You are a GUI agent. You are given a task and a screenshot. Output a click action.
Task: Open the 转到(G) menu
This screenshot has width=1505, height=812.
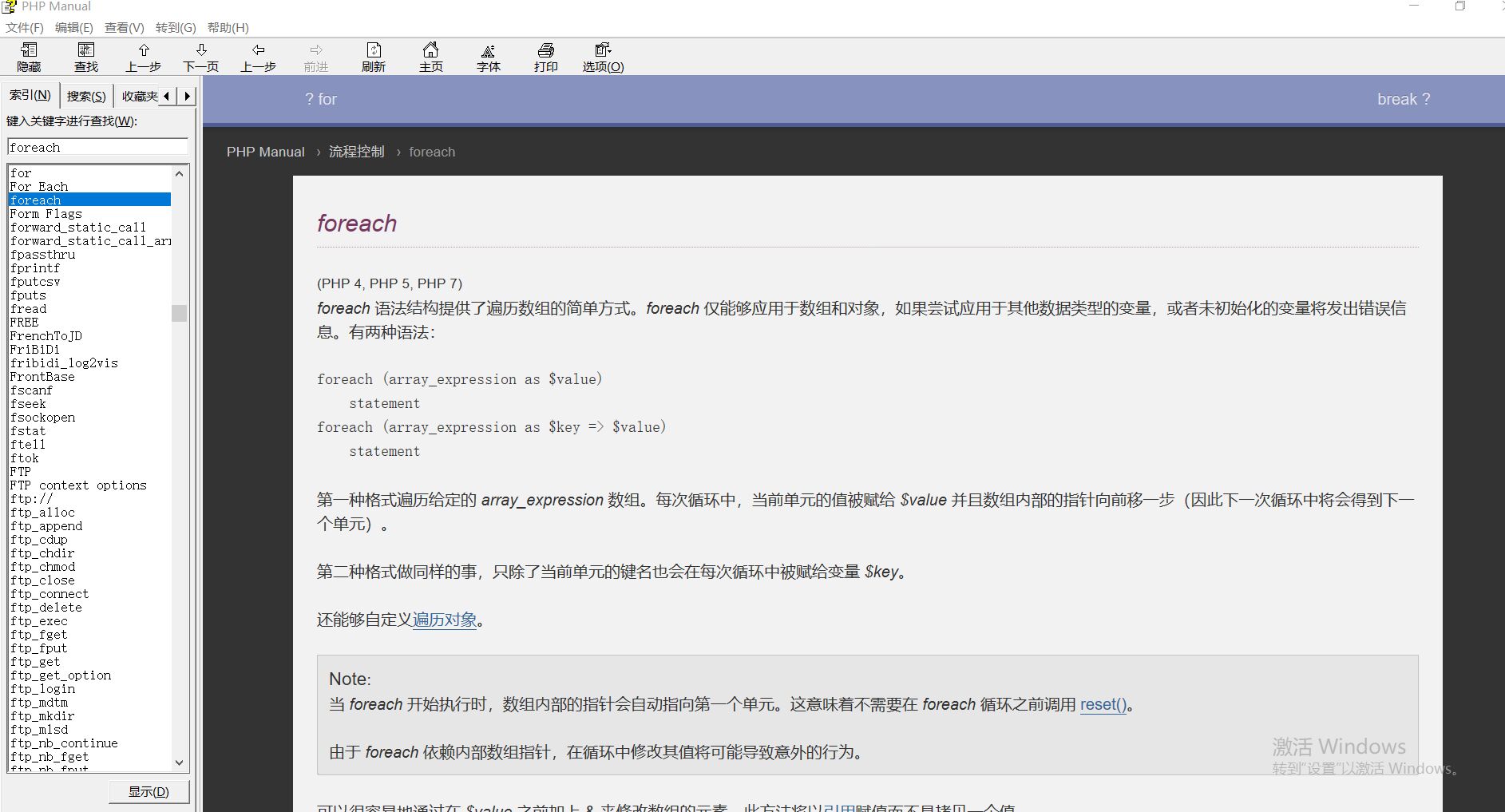pos(176,27)
